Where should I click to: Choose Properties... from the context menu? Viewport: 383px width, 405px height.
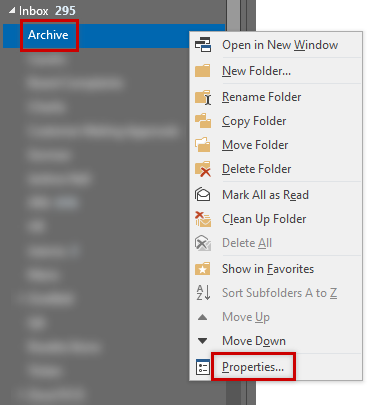(x=253, y=367)
